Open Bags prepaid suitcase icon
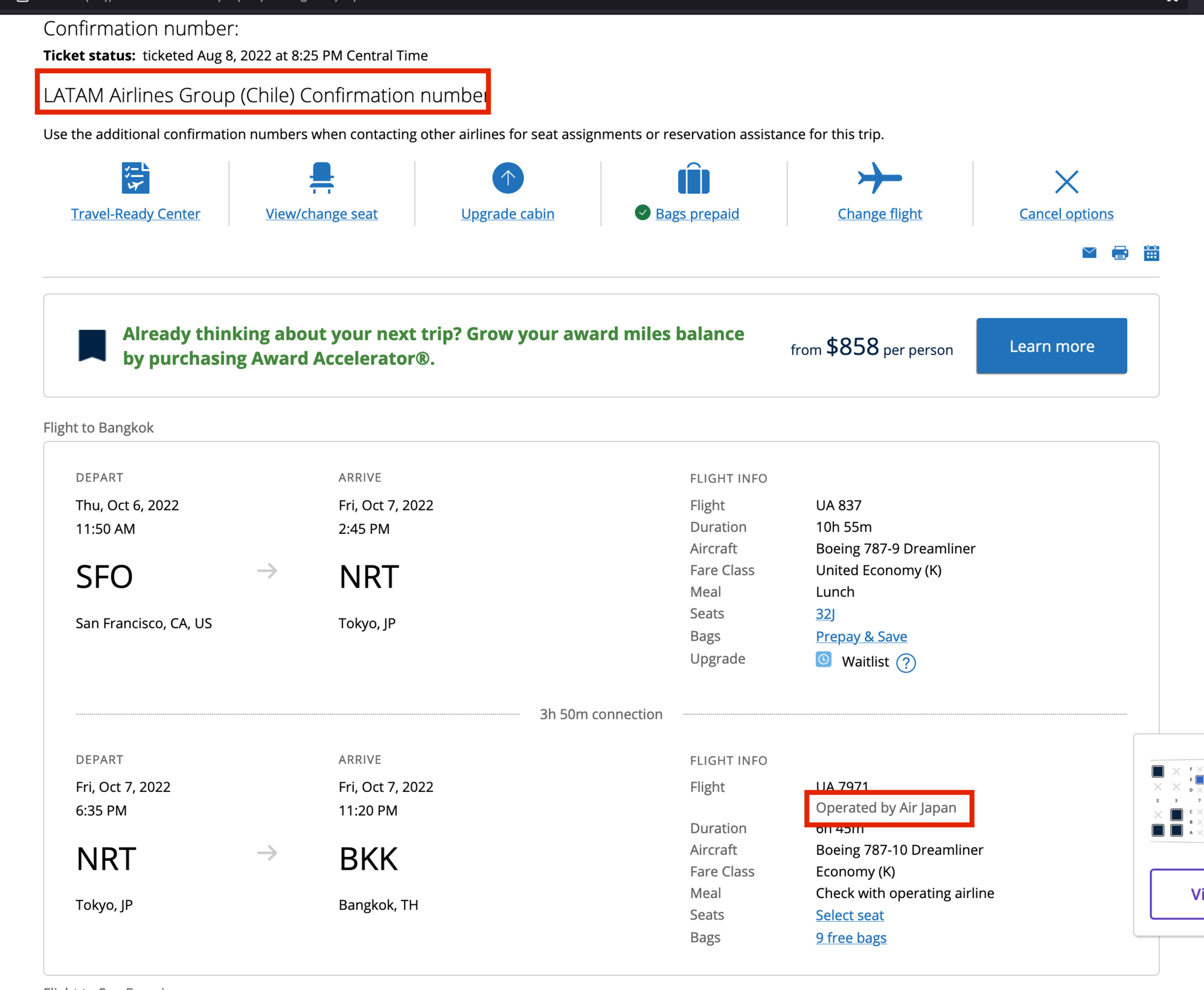1204x990 pixels. pyautogui.click(x=693, y=178)
